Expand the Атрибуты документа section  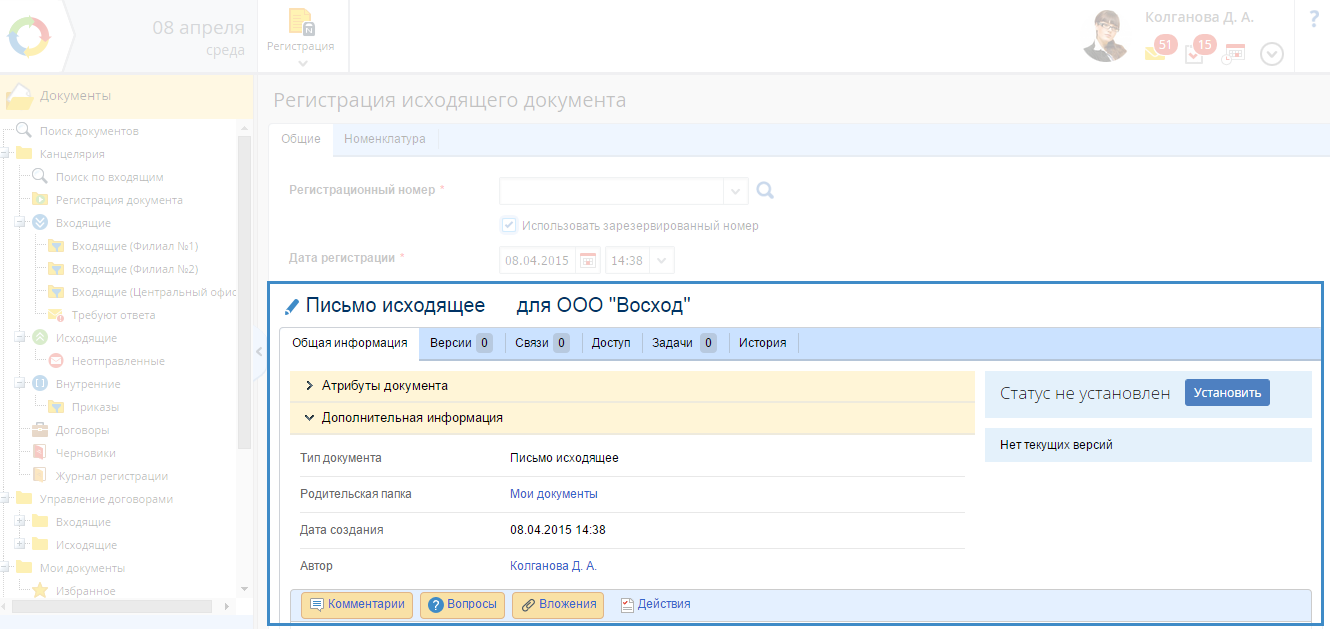tap(383, 385)
